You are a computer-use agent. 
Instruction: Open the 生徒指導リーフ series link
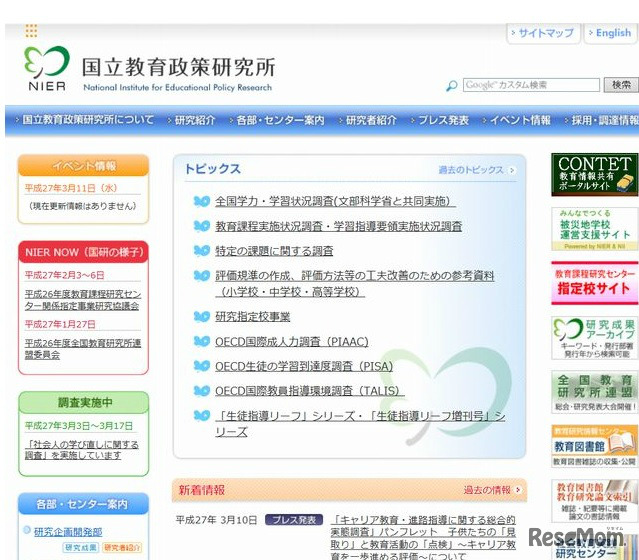pos(360,423)
